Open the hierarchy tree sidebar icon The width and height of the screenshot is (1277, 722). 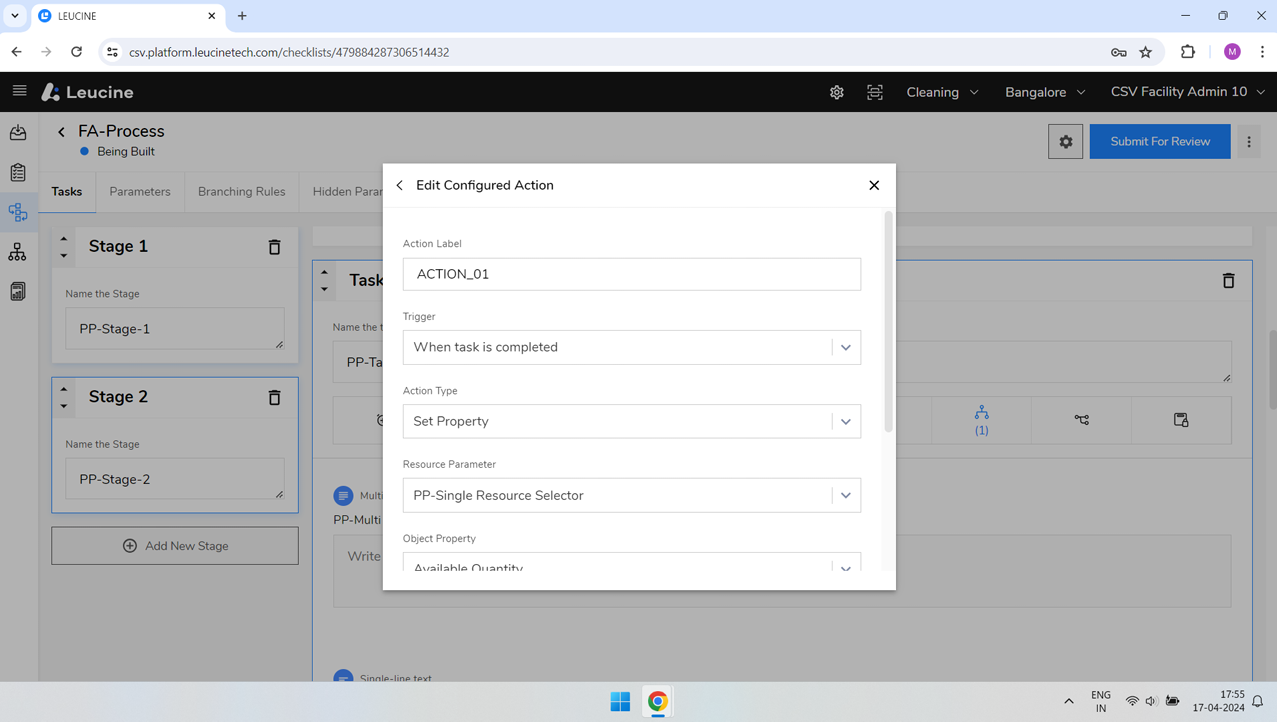pos(18,252)
